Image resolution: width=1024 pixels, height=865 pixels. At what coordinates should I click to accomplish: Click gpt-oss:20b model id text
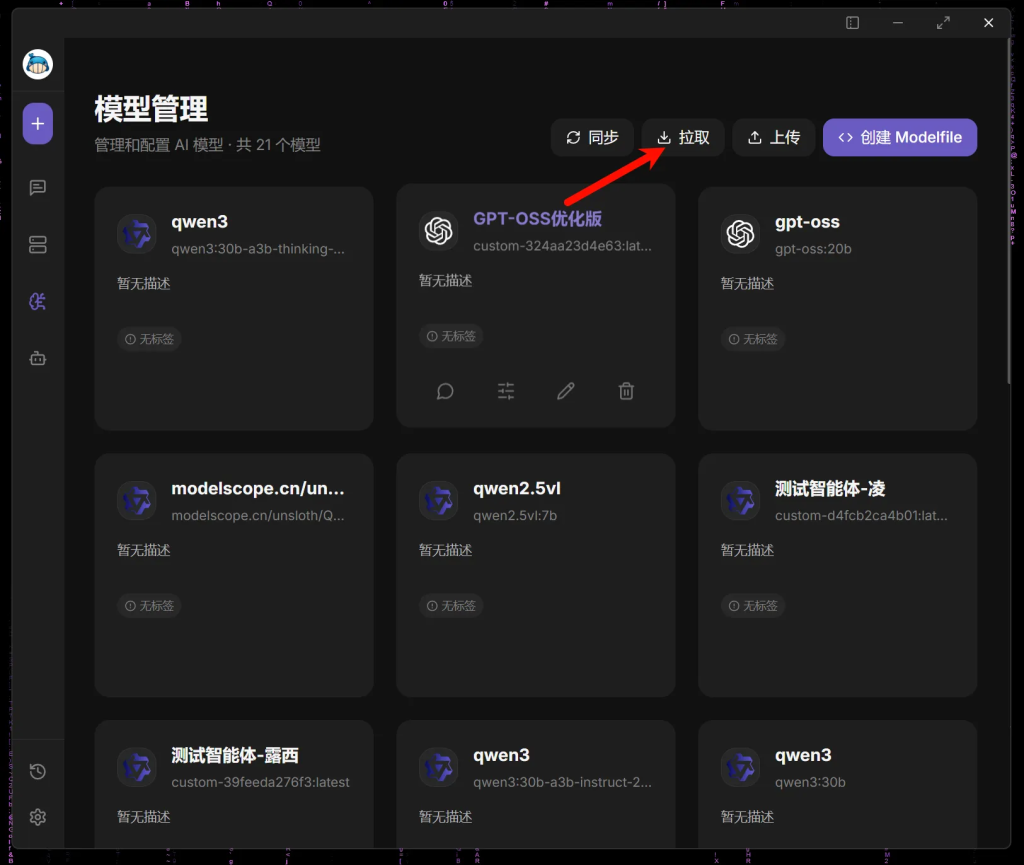[813, 249]
